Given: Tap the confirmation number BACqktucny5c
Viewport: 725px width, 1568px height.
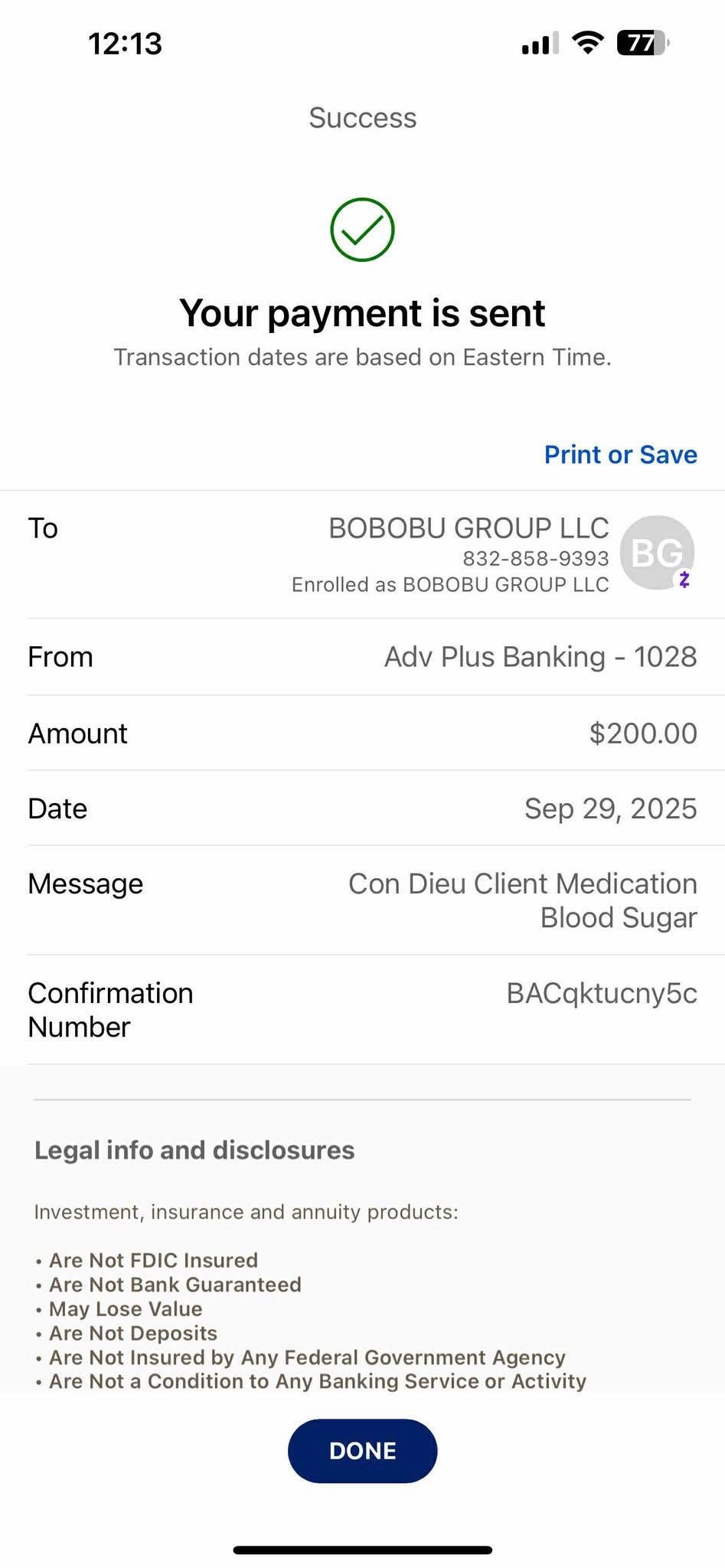Looking at the screenshot, I should [x=602, y=993].
